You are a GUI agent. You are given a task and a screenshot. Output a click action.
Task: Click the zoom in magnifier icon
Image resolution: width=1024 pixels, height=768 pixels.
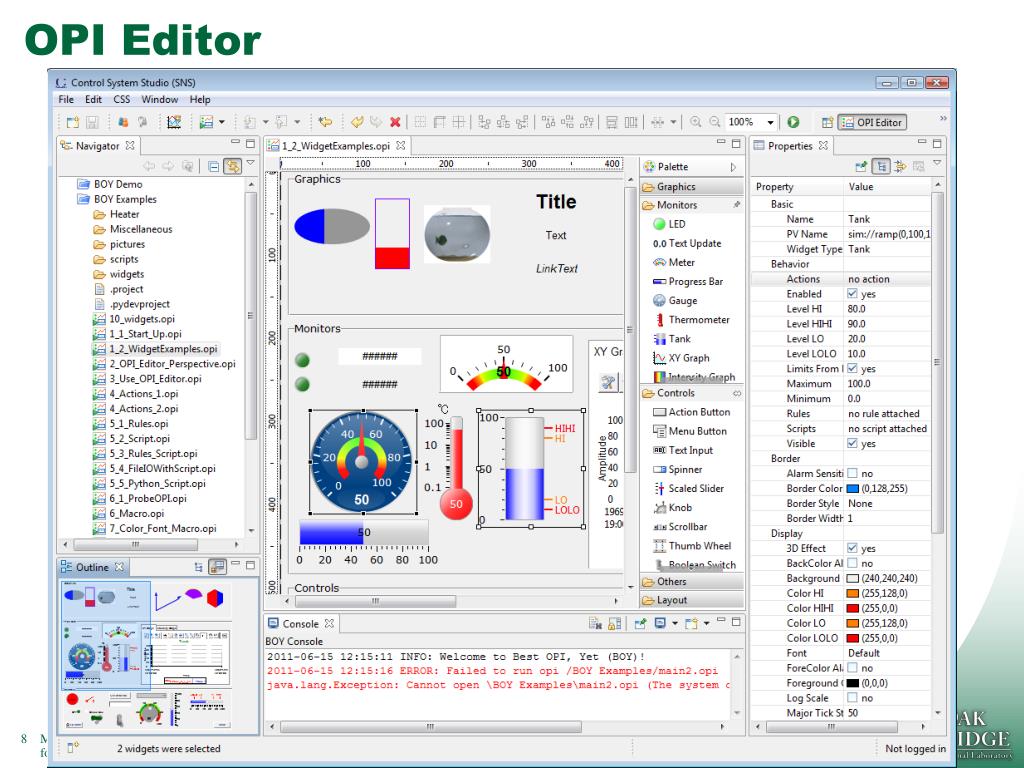tap(696, 122)
